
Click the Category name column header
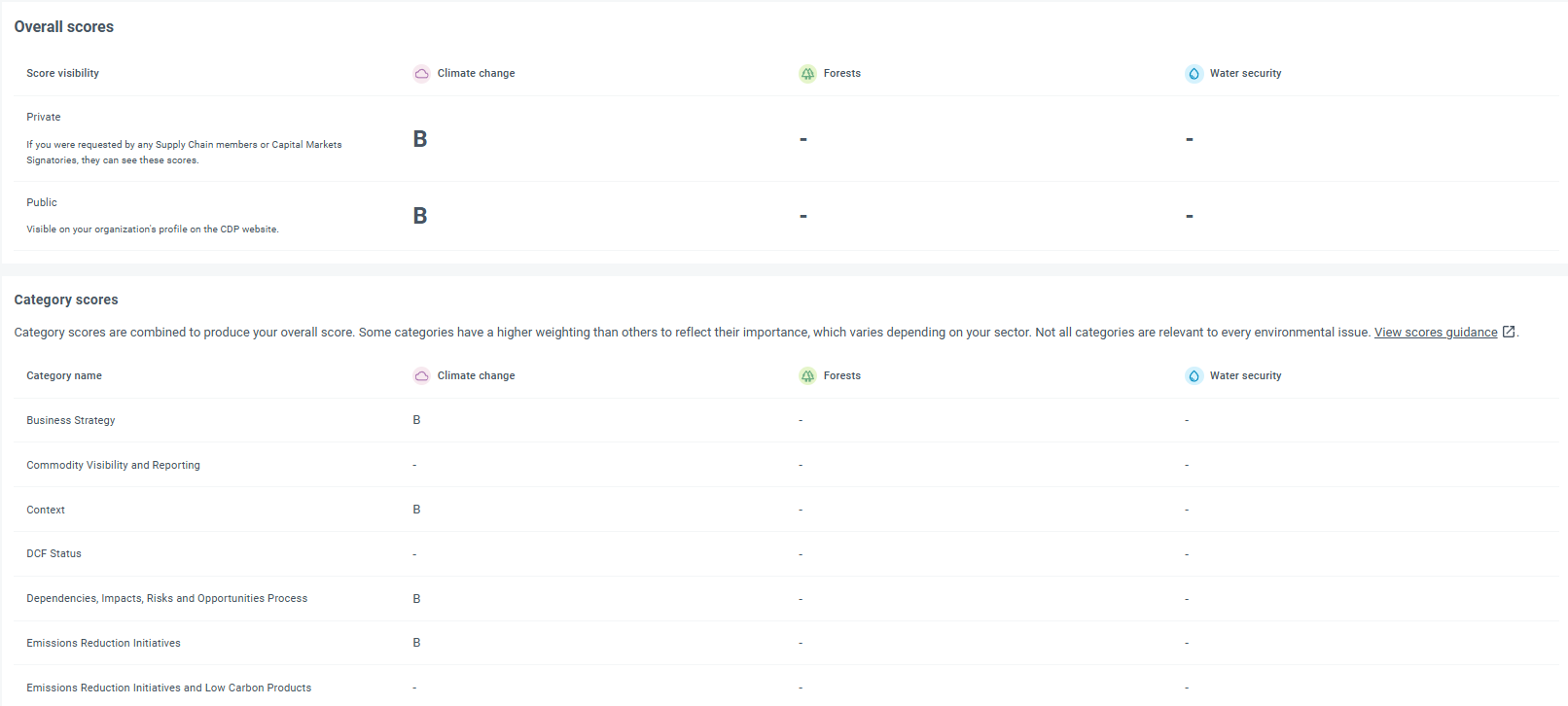click(x=64, y=376)
